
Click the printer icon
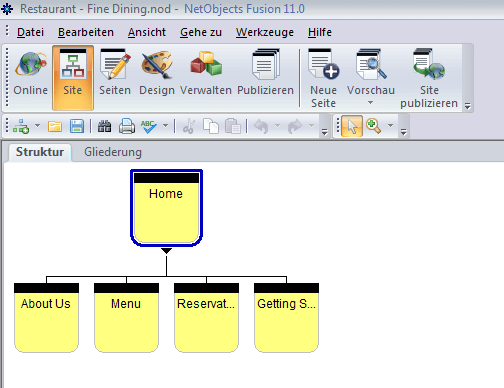127,126
